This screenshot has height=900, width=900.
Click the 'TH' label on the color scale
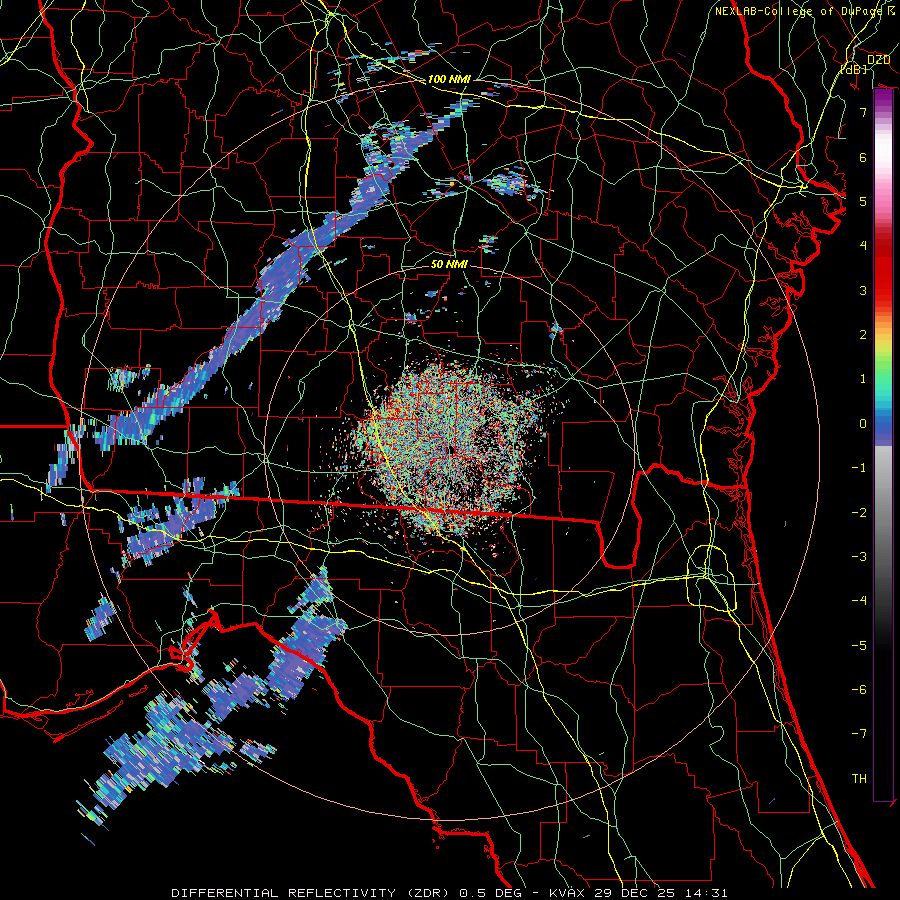[859, 778]
